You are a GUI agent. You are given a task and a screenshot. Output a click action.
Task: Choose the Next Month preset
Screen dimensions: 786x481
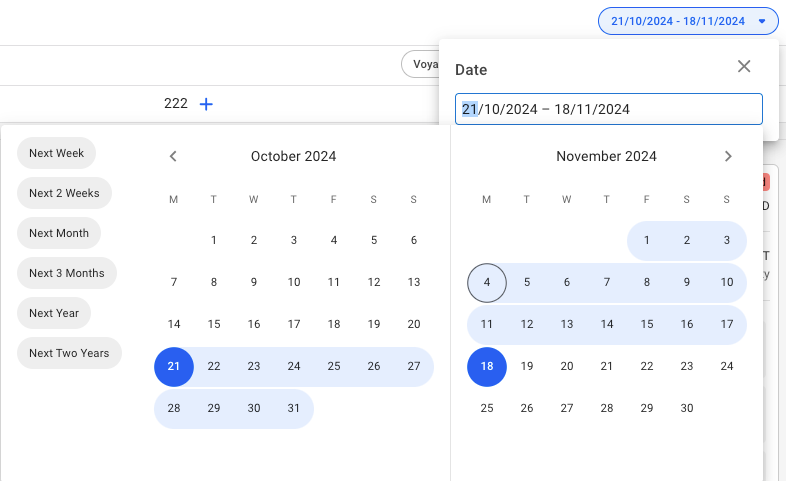pos(59,233)
